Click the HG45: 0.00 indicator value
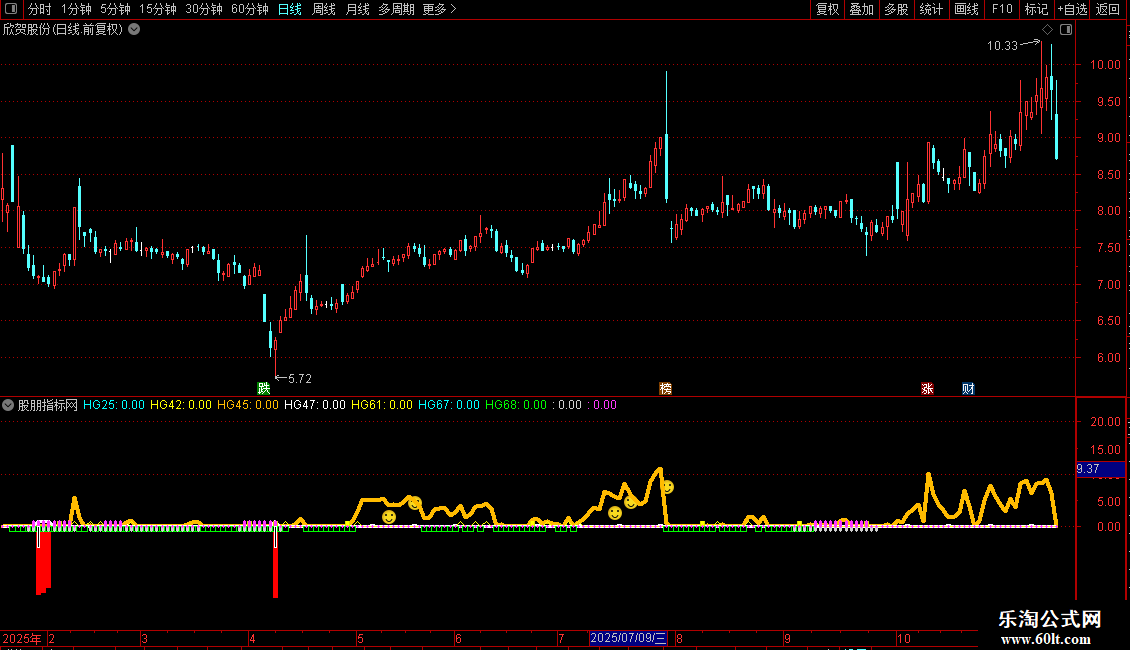Screen dimensions: 1130x650 tap(248, 405)
